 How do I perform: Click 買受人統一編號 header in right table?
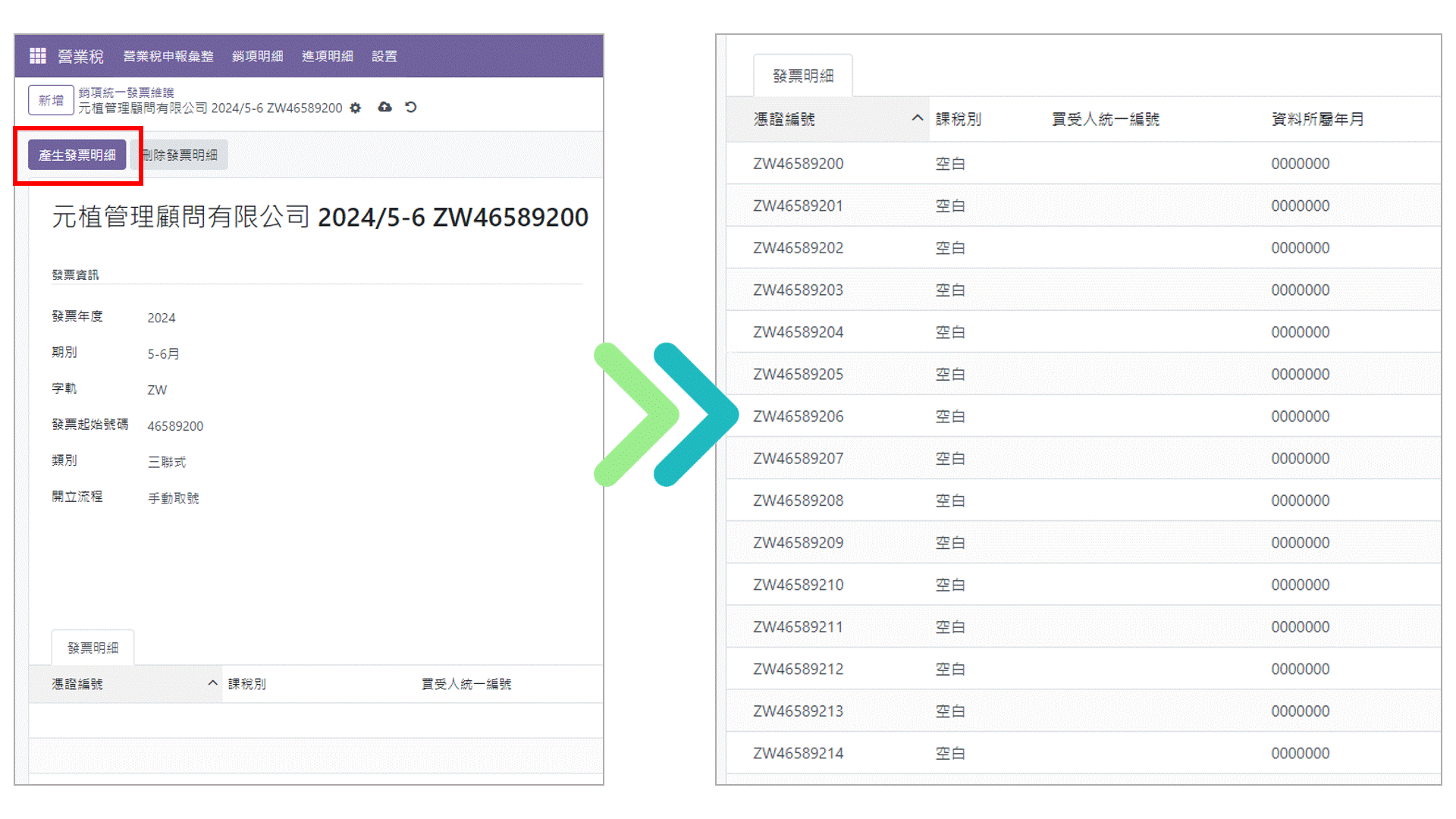(1106, 119)
